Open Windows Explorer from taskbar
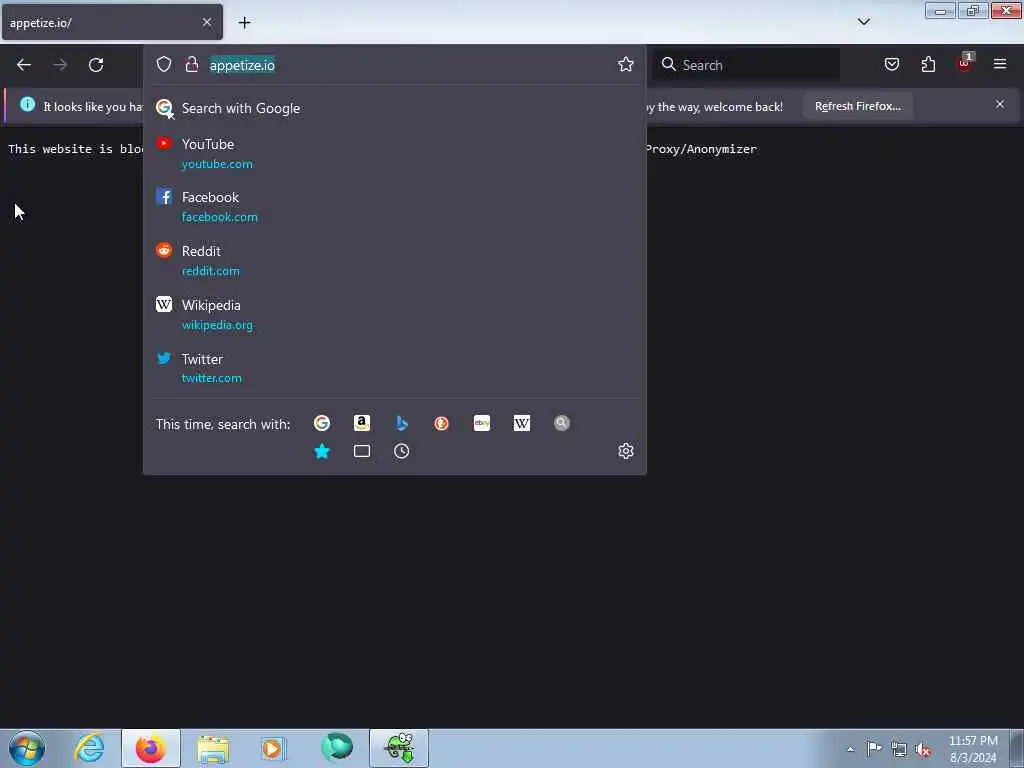Image resolution: width=1024 pixels, height=768 pixels. coord(213,748)
